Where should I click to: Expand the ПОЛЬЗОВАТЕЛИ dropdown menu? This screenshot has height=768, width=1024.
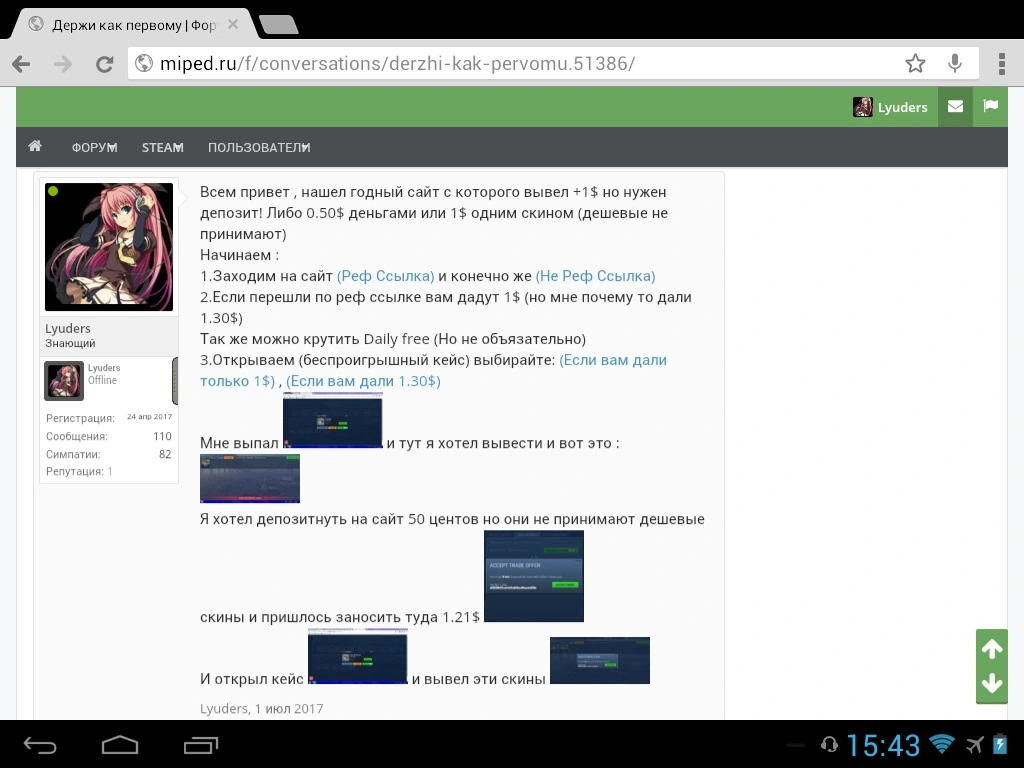259,148
